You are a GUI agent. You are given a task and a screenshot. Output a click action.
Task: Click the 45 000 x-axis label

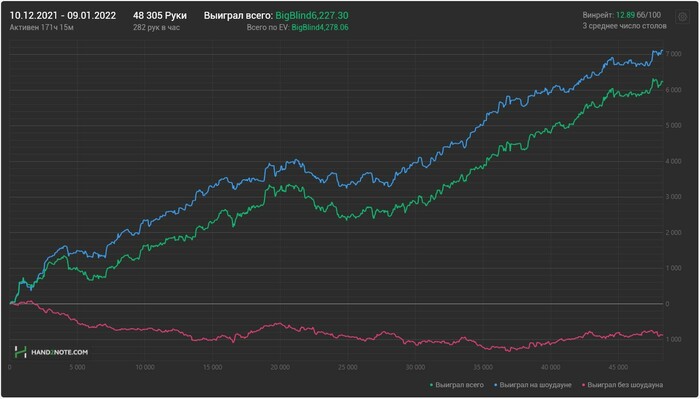click(x=618, y=368)
